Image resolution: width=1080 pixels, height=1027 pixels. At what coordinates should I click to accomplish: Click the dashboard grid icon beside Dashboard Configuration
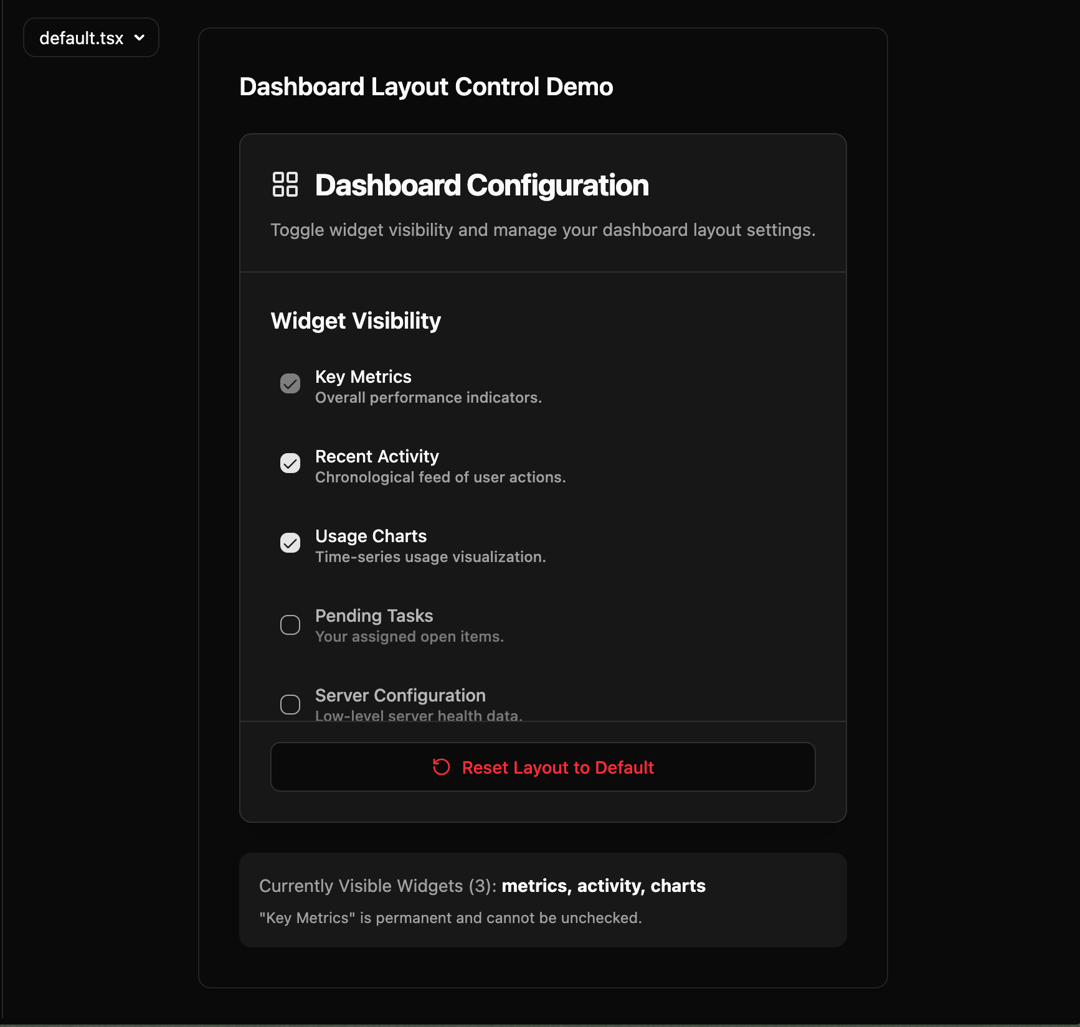tap(285, 185)
